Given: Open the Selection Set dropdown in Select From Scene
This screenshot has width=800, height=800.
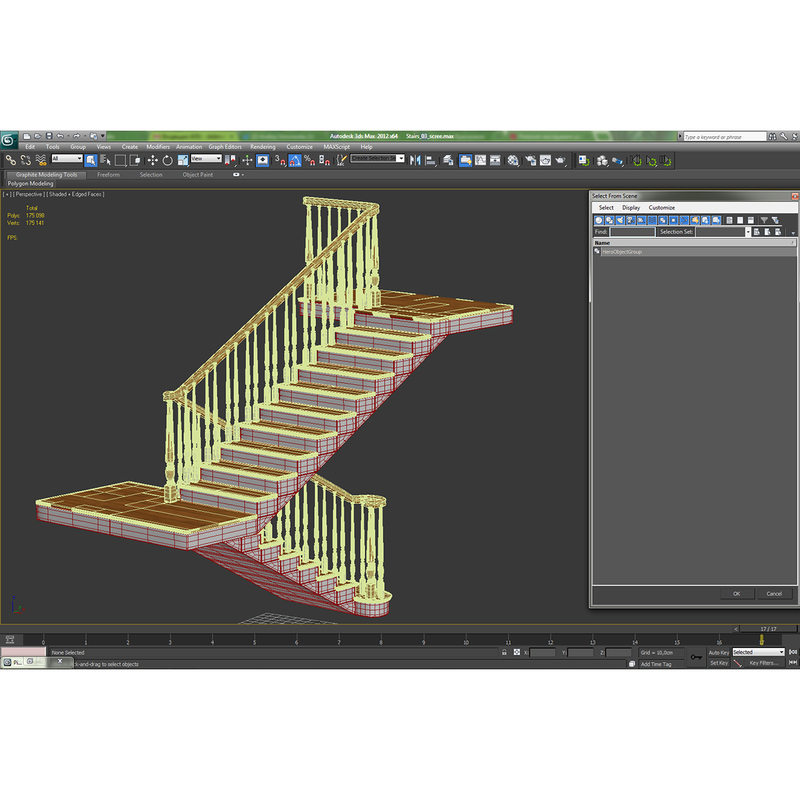Looking at the screenshot, I should click(x=749, y=232).
